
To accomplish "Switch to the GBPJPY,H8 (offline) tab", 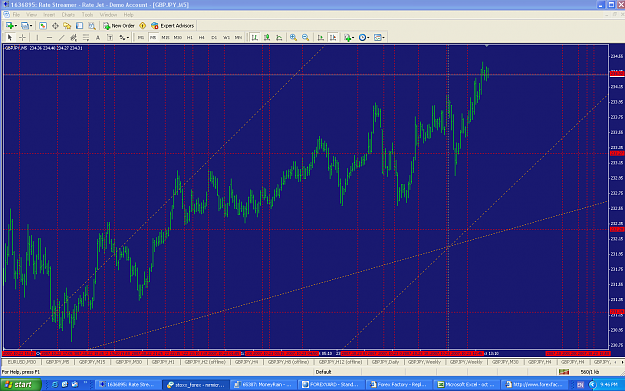I will pyautogui.click(x=288, y=362).
